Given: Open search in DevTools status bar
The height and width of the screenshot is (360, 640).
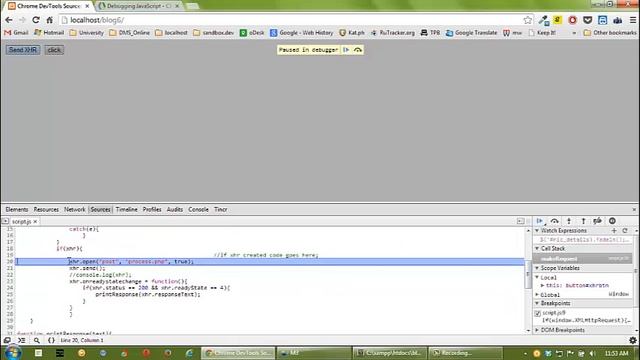Looking at the screenshot, I should pyautogui.click(x=37, y=340).
